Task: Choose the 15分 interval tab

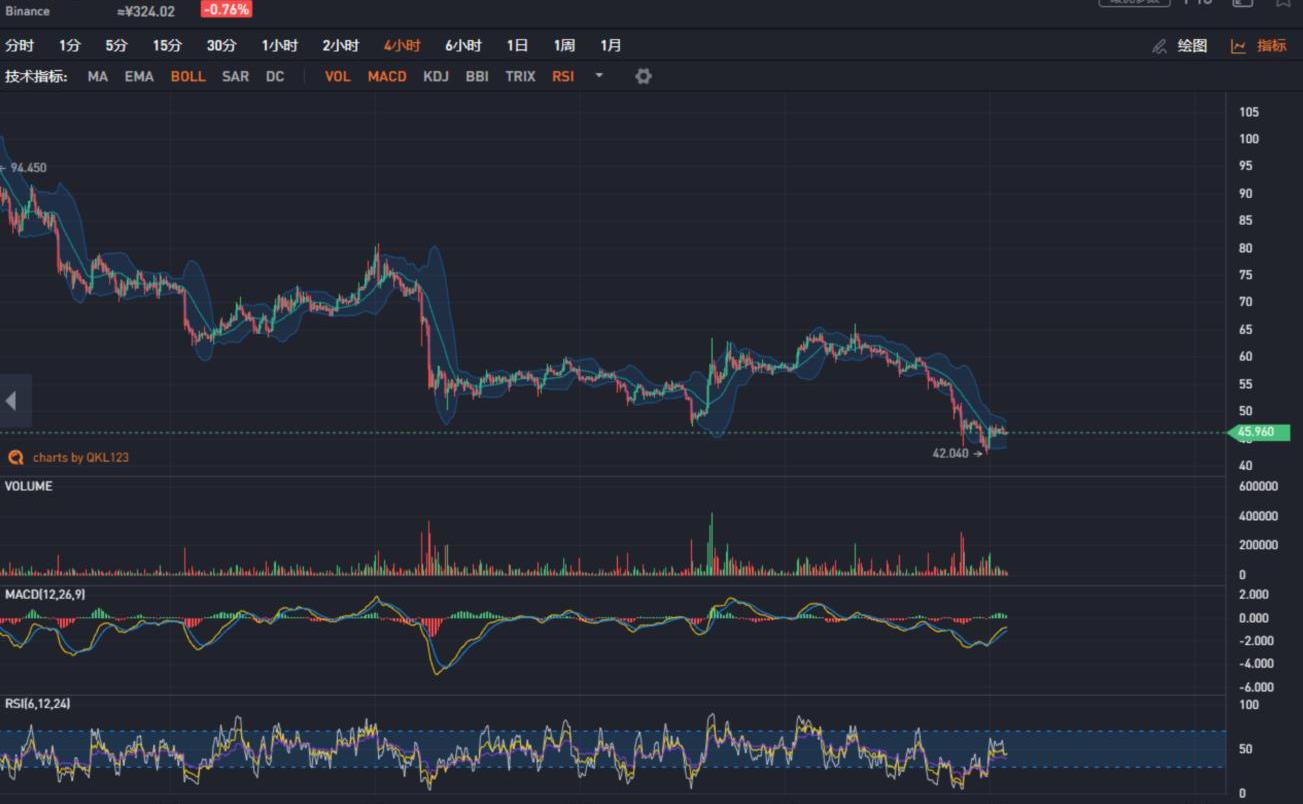Action: tap(167, 46)
